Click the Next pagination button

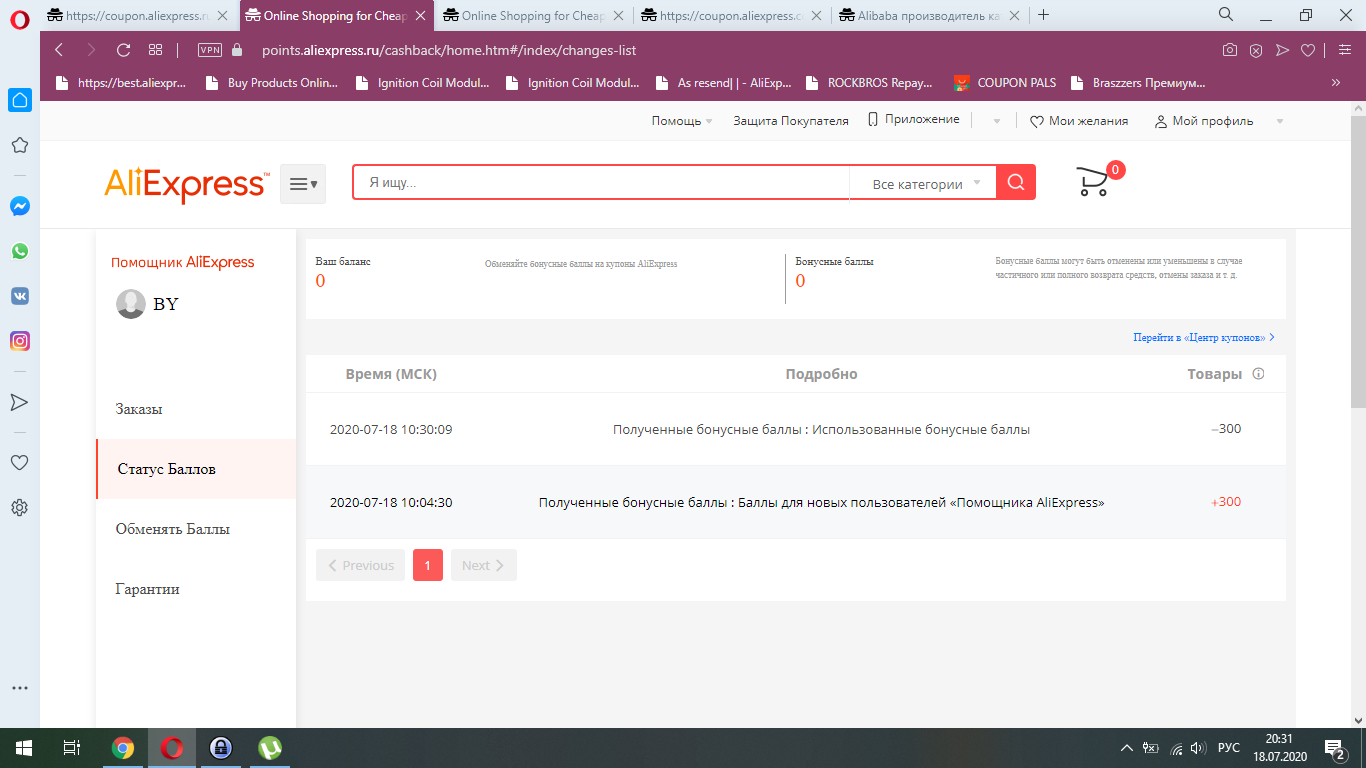point(484,565)
